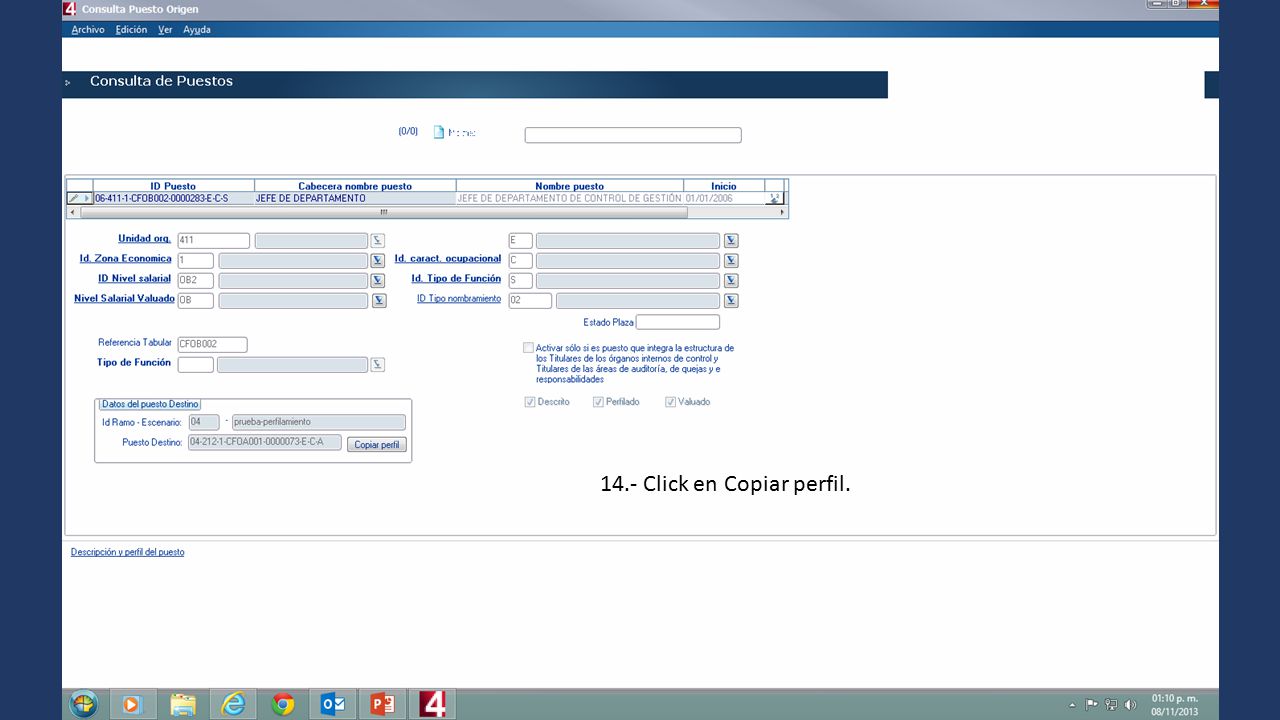Open lookup for Id. Tipo de Función
Screen dimensions: 1280x720
pyautogui.click(x=731, y=280)
